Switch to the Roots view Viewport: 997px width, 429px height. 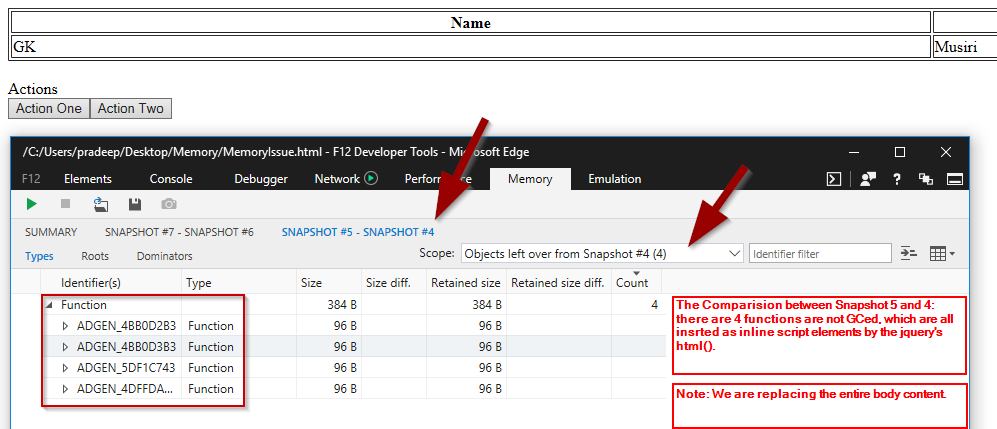click(x=95, y=256)
